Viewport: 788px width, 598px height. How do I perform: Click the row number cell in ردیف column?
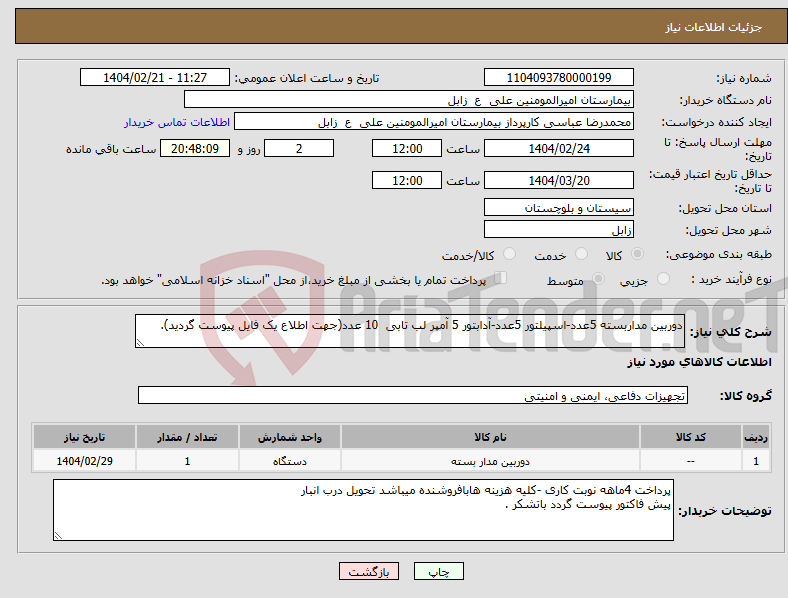tap(755, 461)
